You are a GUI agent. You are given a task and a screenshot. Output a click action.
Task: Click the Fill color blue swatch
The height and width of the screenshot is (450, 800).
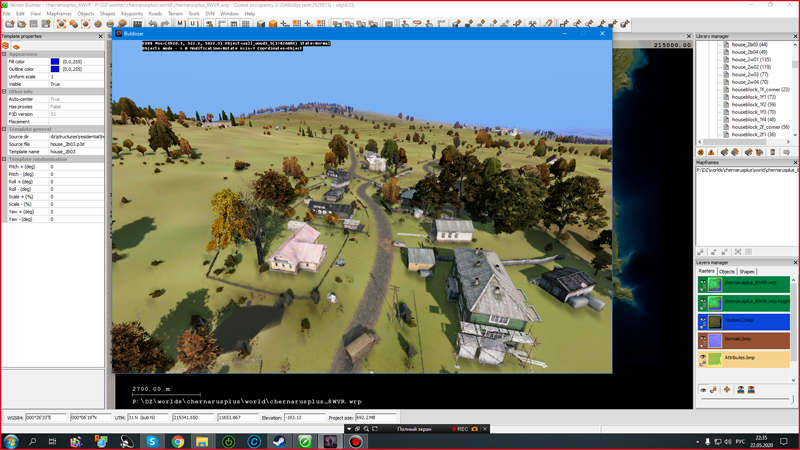point(55,61)
